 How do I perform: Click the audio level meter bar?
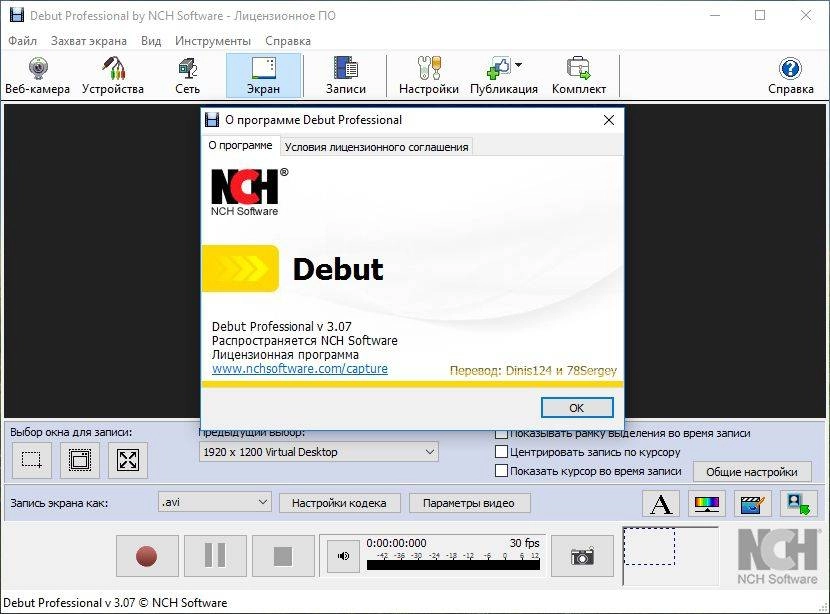(x=453, y=565)
